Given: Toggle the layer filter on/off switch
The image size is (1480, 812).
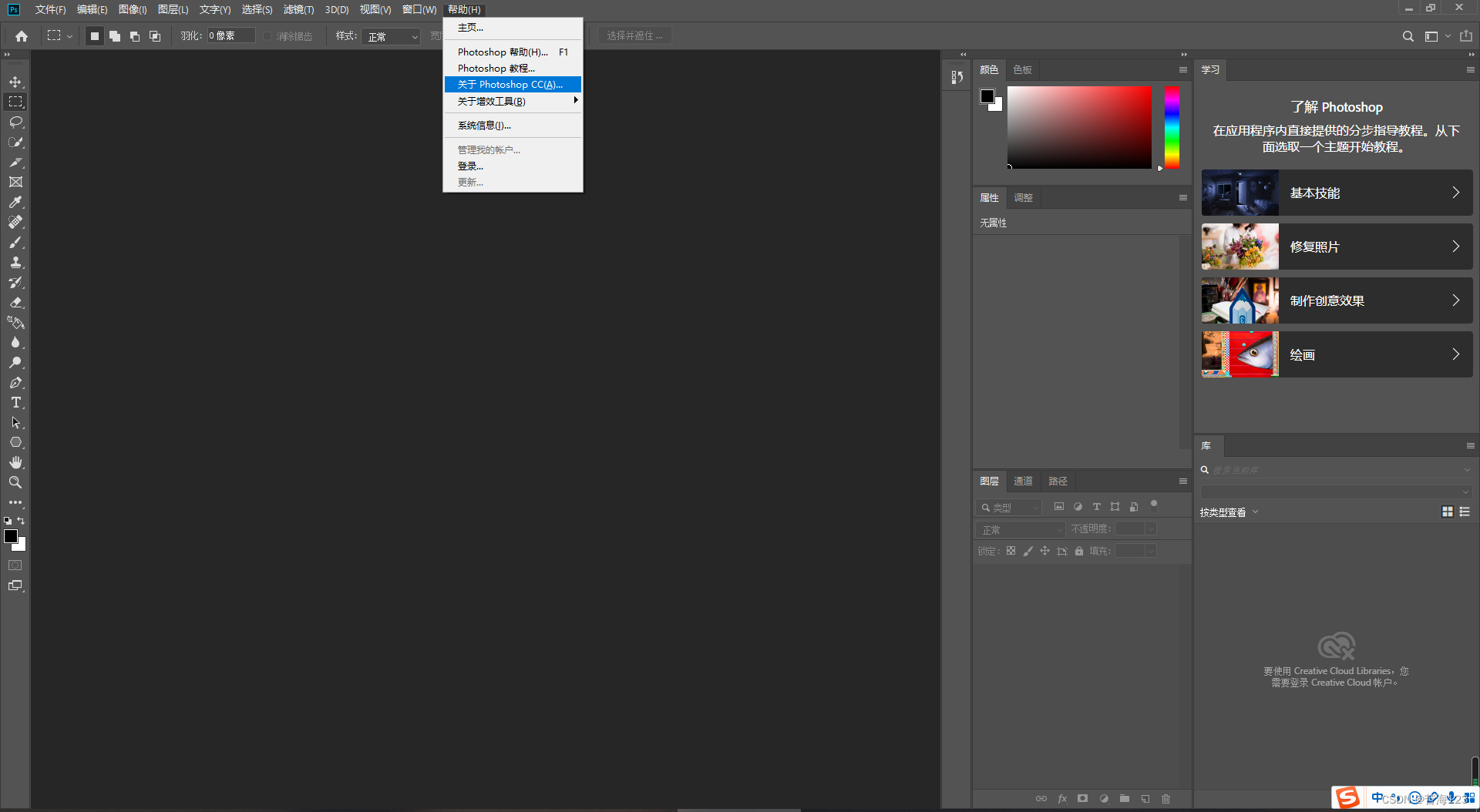Looking at the screenshot, I should pos(1154,505).
